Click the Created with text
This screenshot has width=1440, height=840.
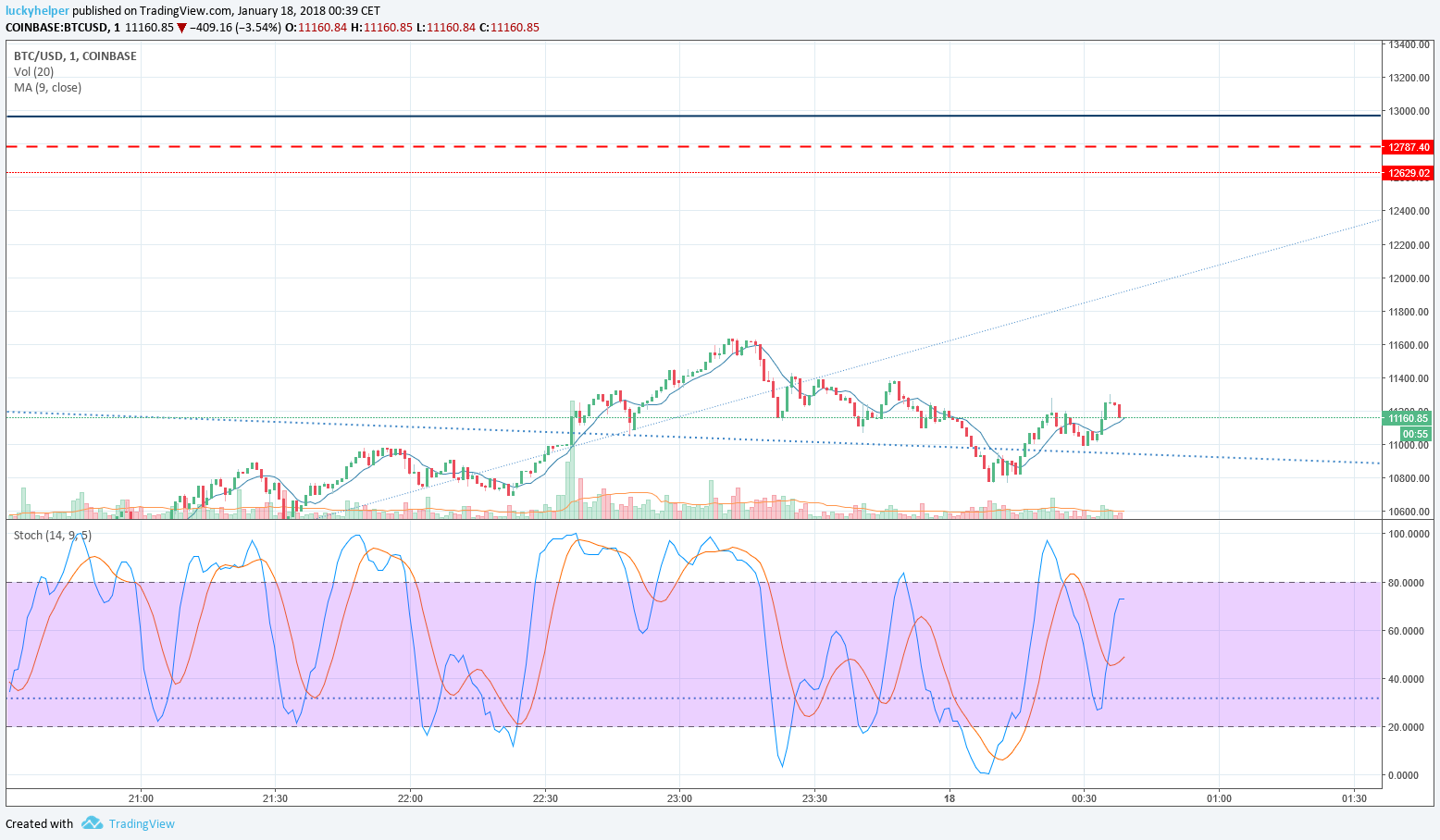click(x=39, y=823)
